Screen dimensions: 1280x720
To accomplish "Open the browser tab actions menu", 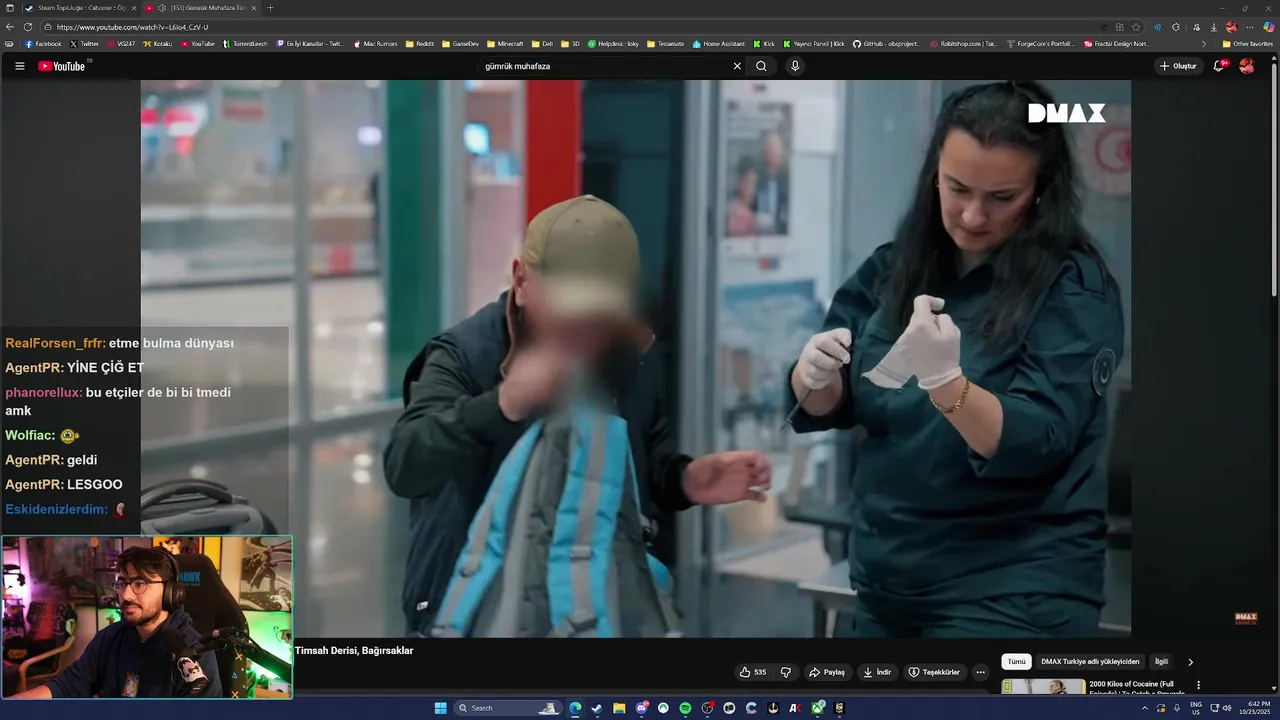I will point(9,8).
